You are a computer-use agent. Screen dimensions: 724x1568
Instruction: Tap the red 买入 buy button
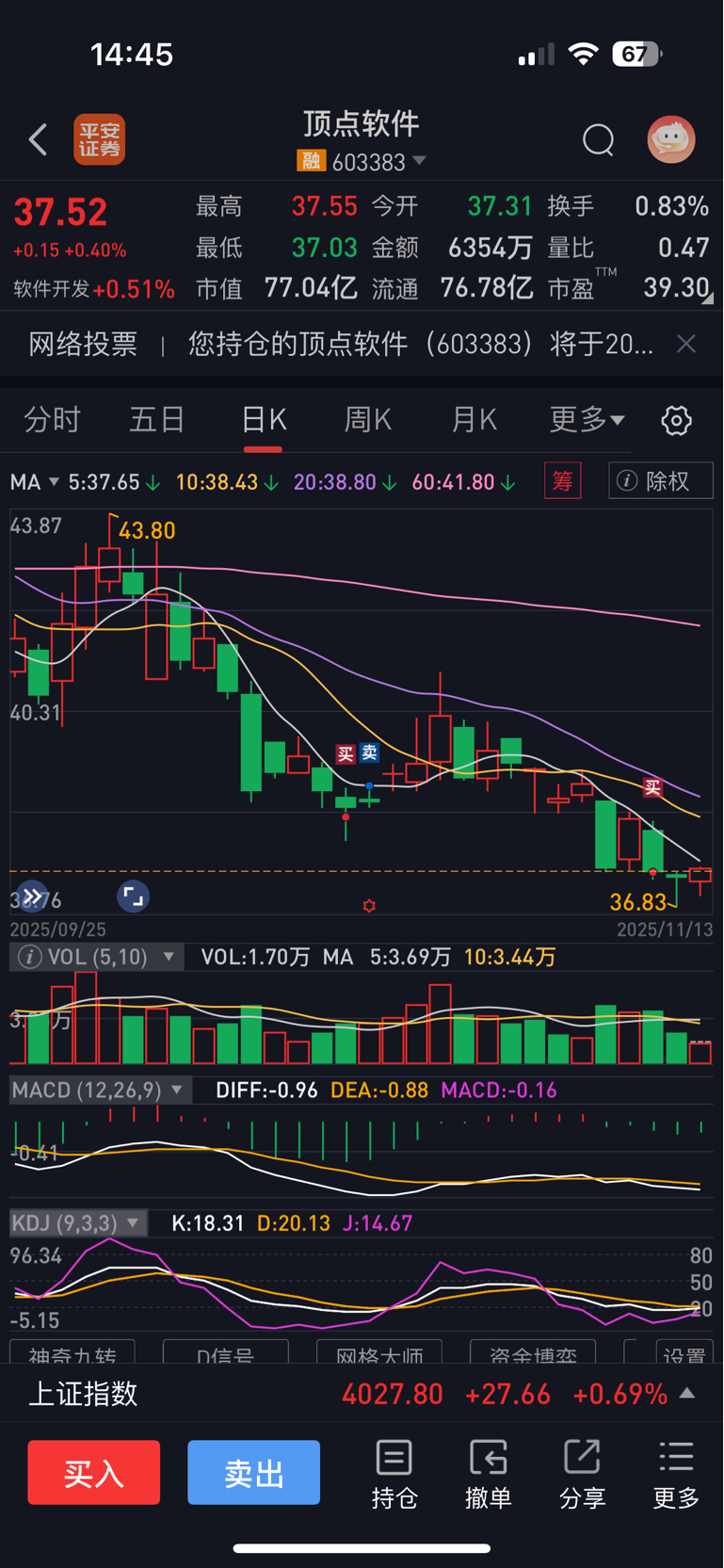coord(93,1472)
